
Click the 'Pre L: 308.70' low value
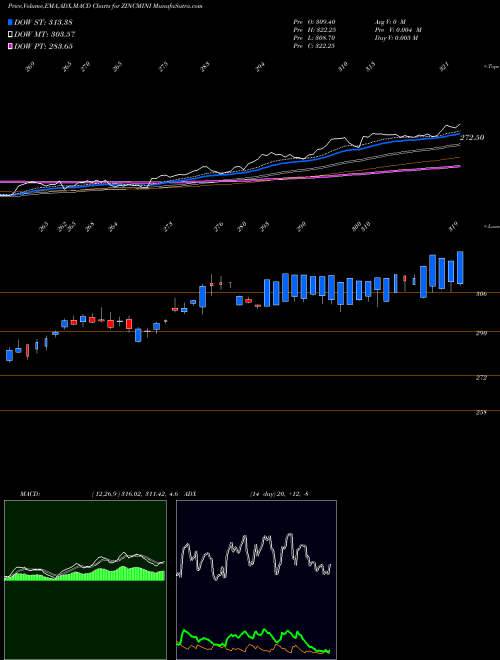coord(314,38)
